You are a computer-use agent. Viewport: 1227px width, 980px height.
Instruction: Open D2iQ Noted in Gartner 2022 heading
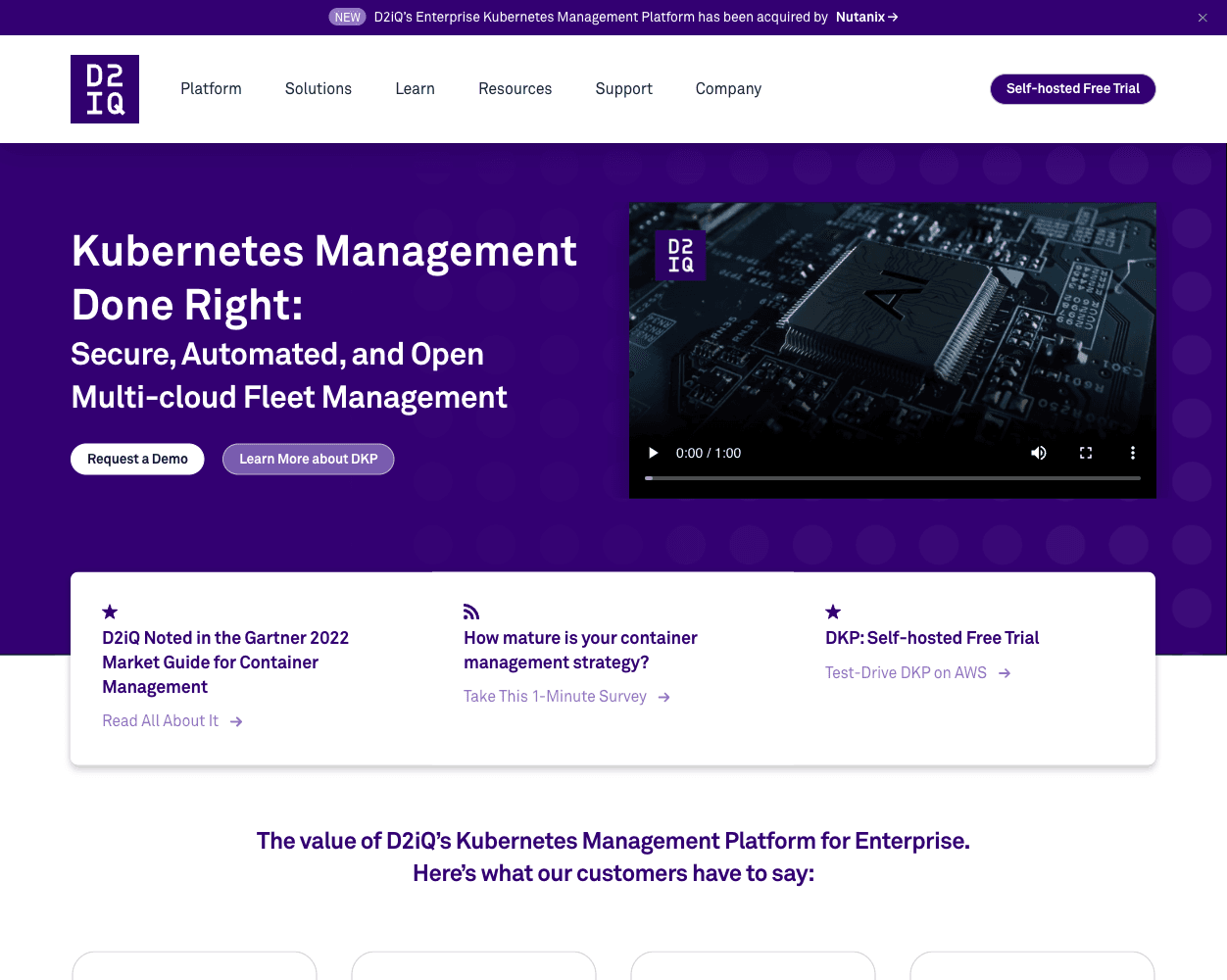pos(225,662)
